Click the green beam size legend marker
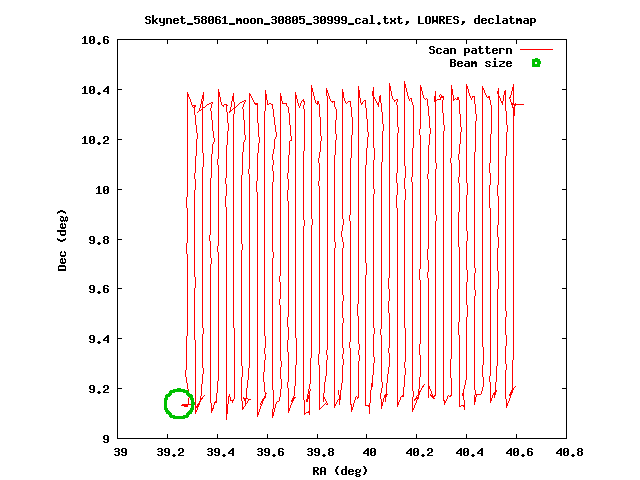Viewport: 640px width, 480px height. click(x=536, y=63)
